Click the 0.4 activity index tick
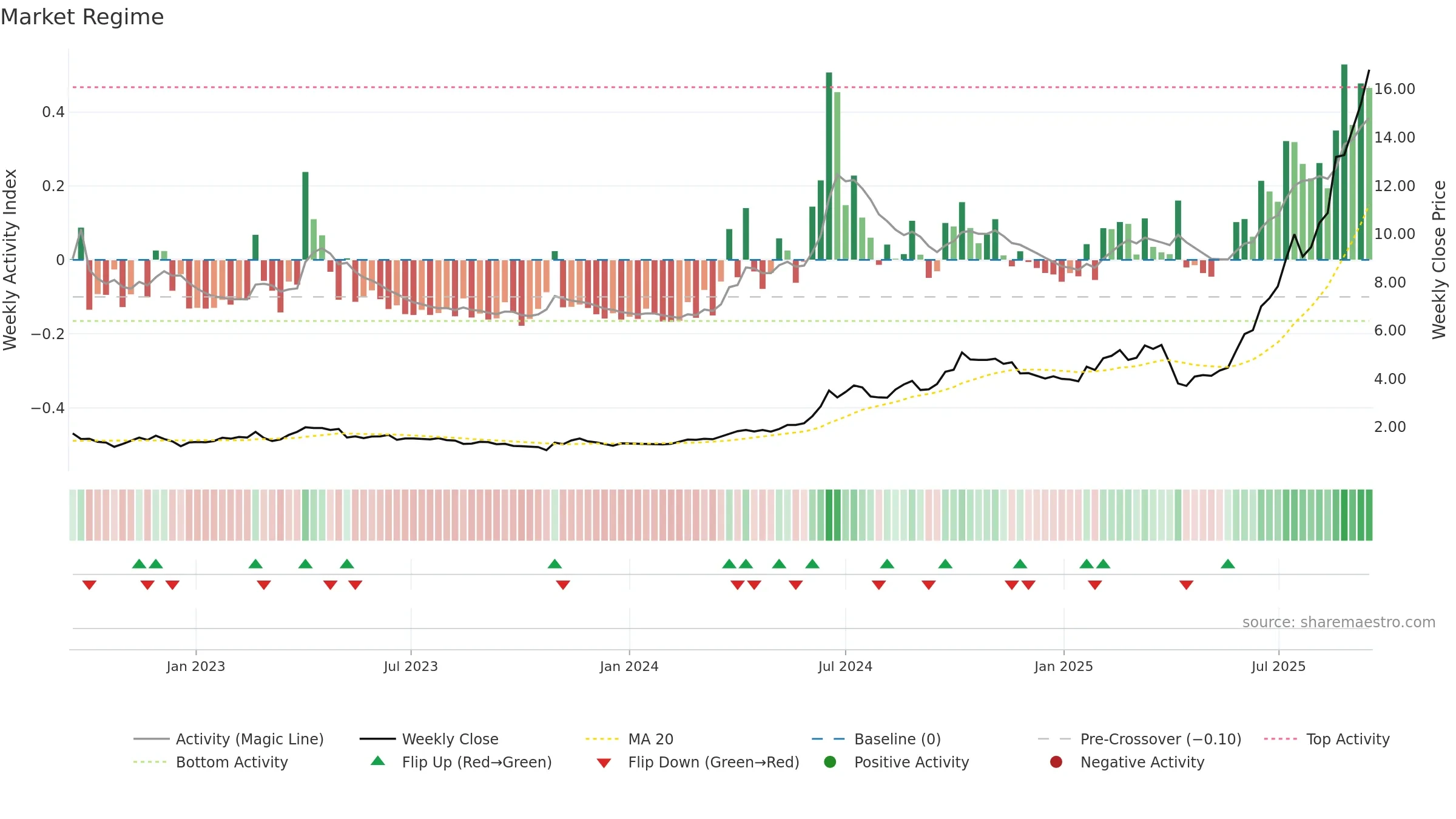1456x819 pixels. coord(53,112)
